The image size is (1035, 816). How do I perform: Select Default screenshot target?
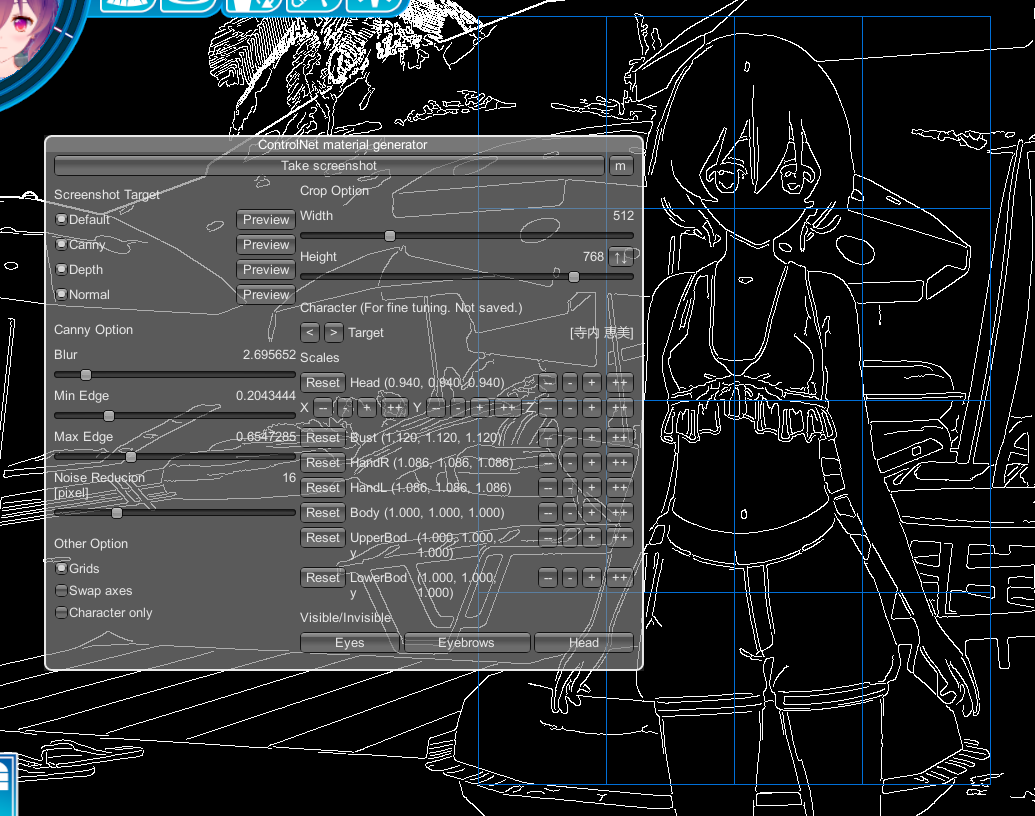pyautogui.click(x=61, y=219)
